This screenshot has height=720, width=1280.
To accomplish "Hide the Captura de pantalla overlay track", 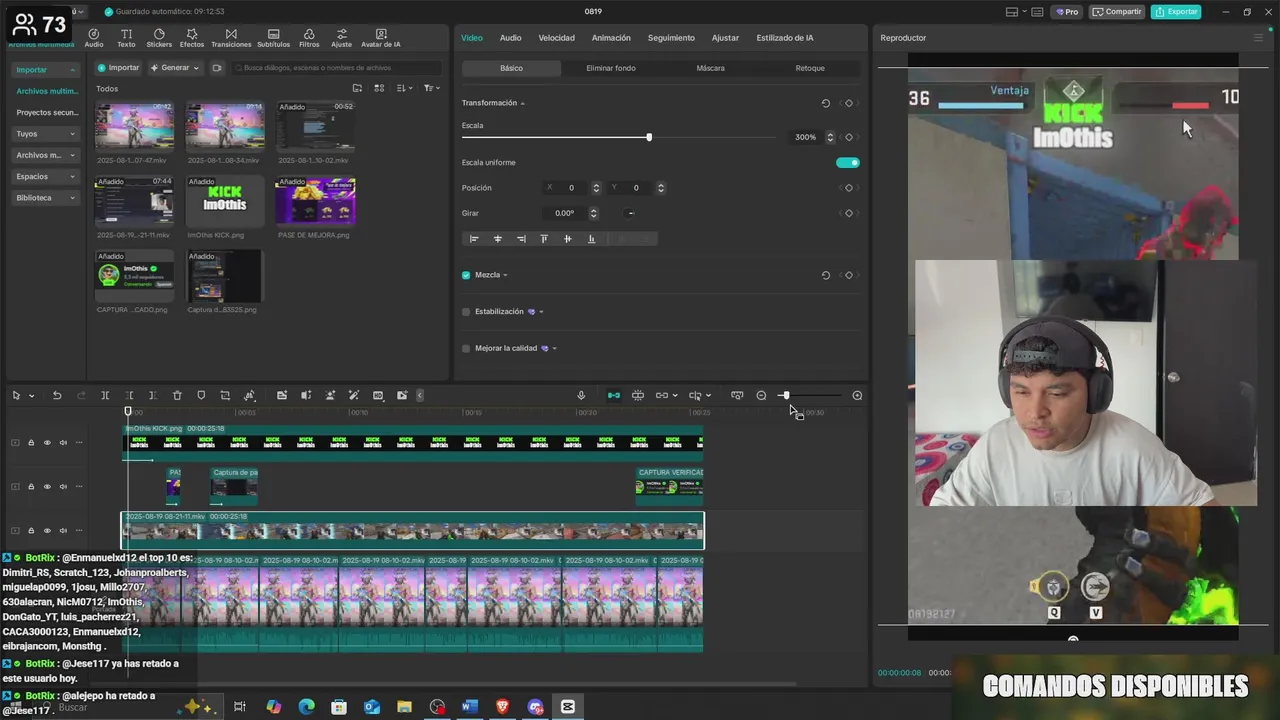I will 47,486.
